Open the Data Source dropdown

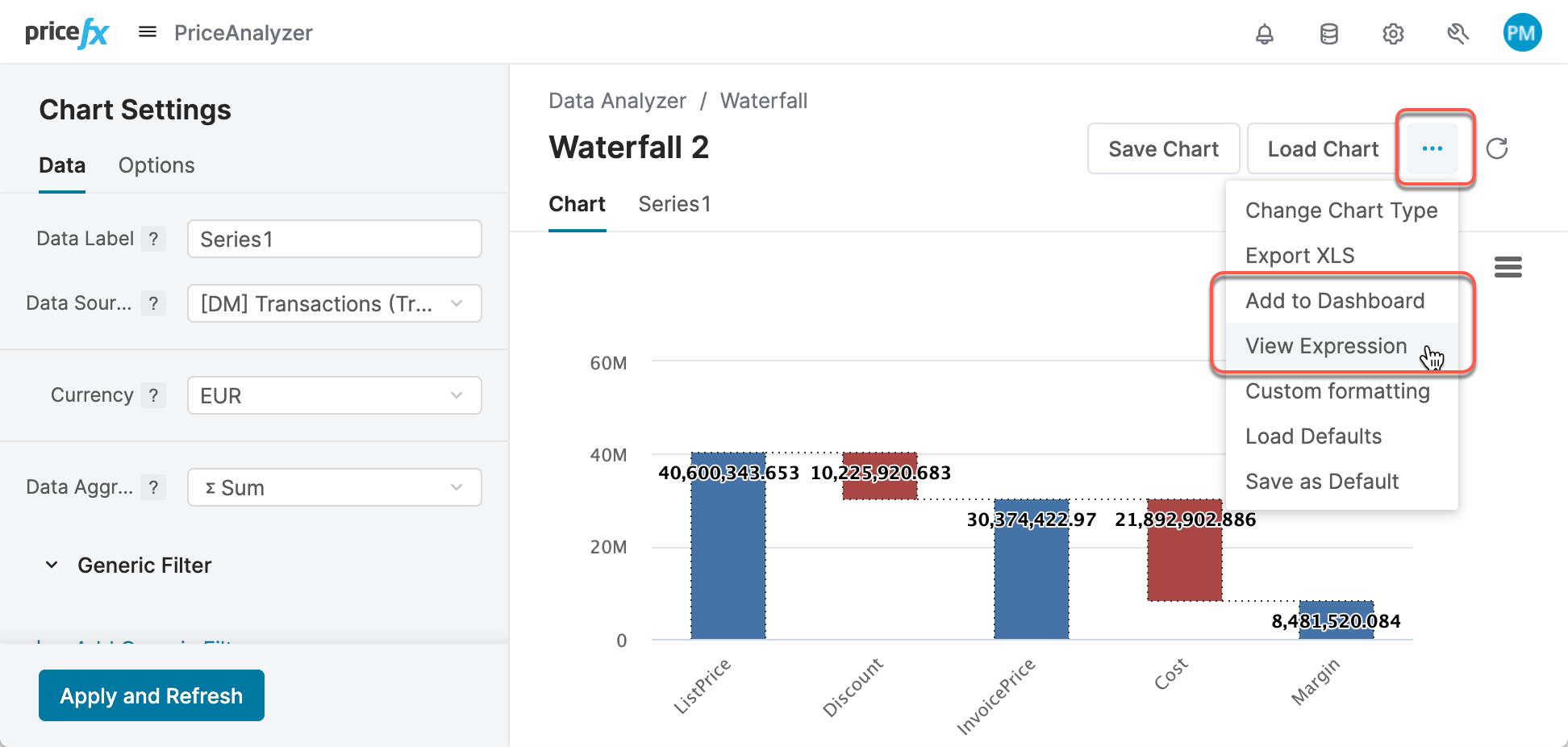click(x=334, y=303)
